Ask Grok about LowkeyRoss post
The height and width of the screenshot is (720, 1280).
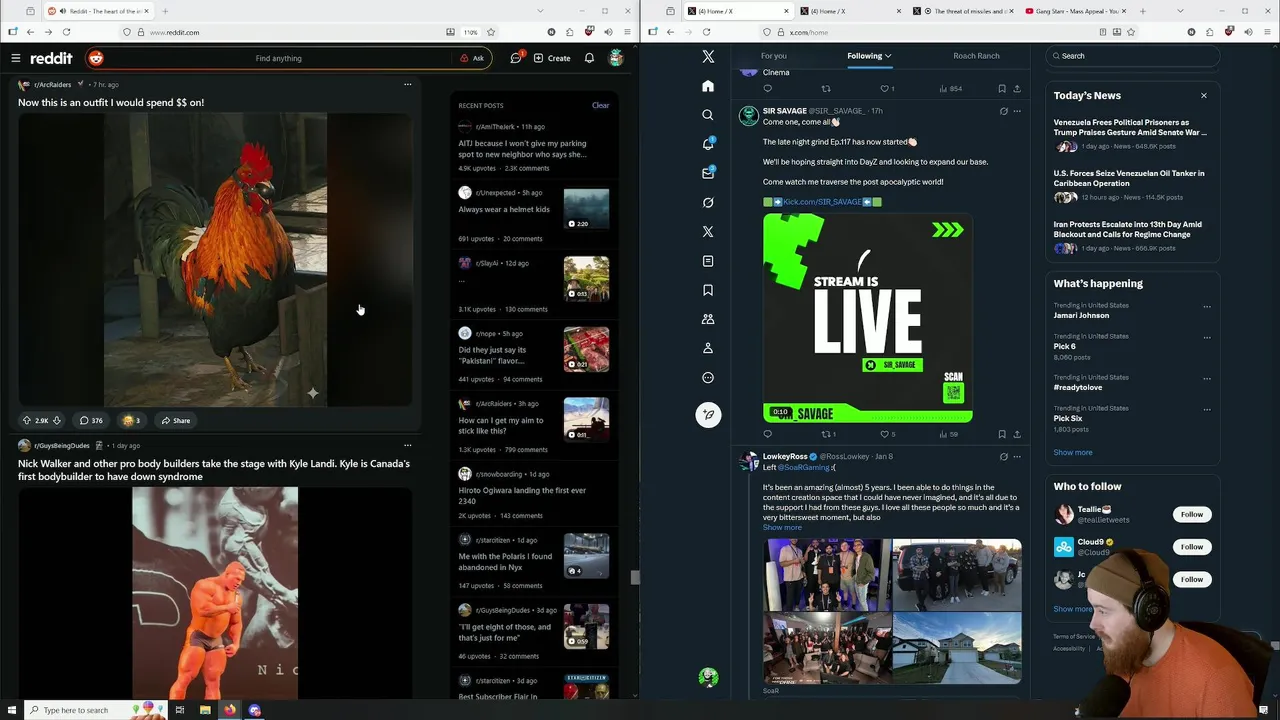tap(1003, 456)
